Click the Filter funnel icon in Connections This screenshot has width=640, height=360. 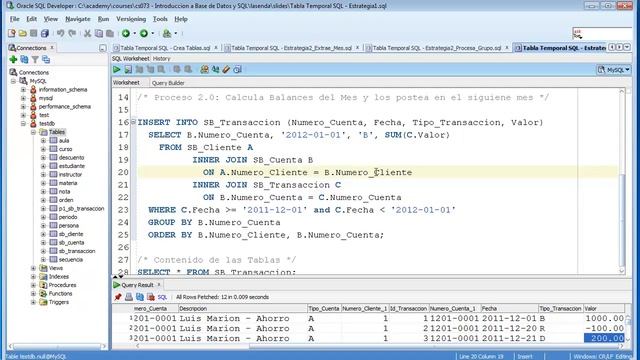coord(36,60)
